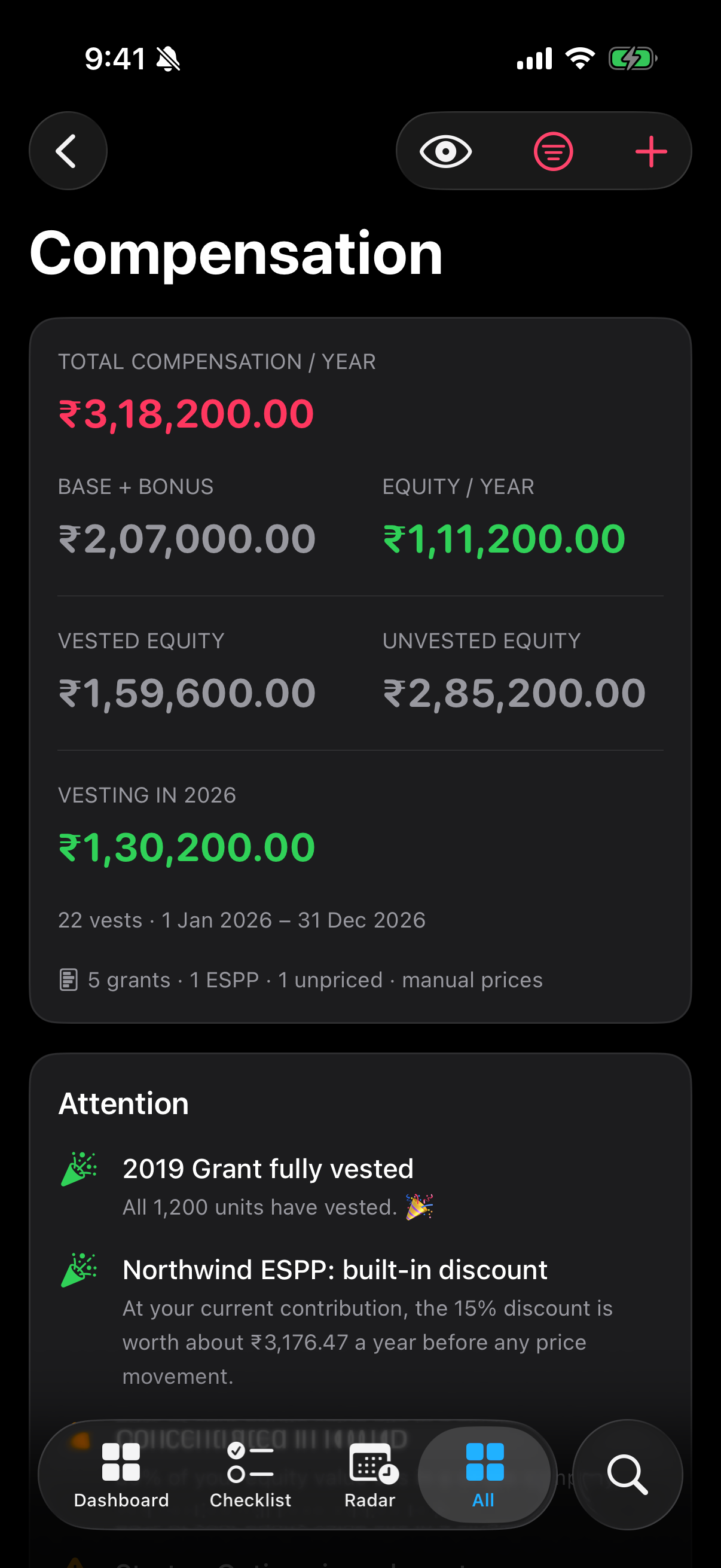The height and width of the screenshot is (1568, 721).
Task: Go to the Radar tab
Action: (370, 1474)
